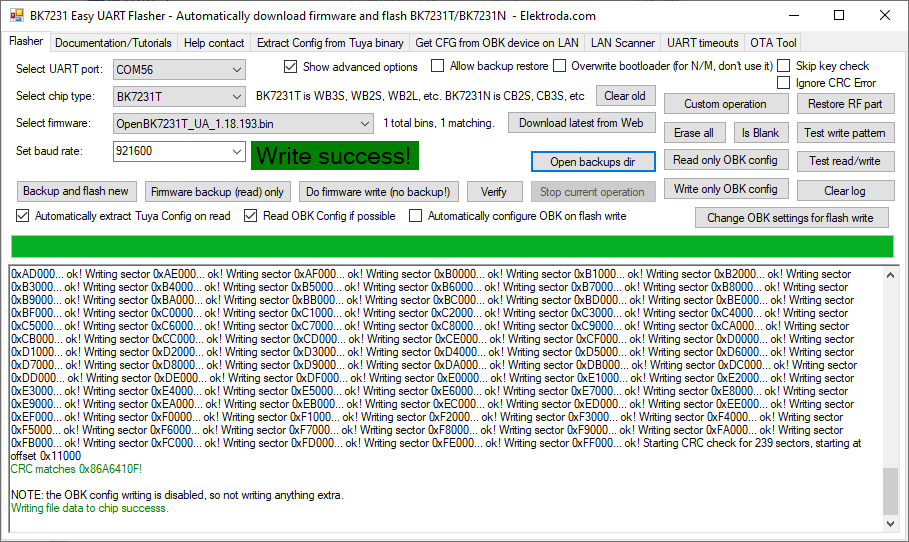Open the firmware selection dropdown
The height and width of the screenshot is (542, 909).
(243, 123)
